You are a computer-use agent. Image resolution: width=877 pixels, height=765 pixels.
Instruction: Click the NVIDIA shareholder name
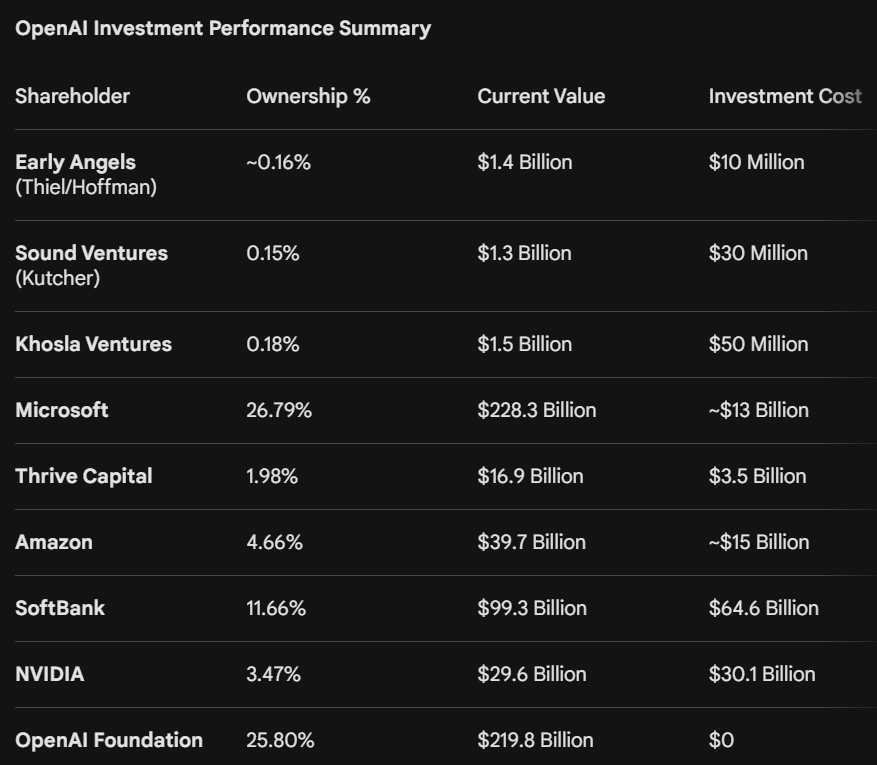pyautogui.click(x=50, y=674)
